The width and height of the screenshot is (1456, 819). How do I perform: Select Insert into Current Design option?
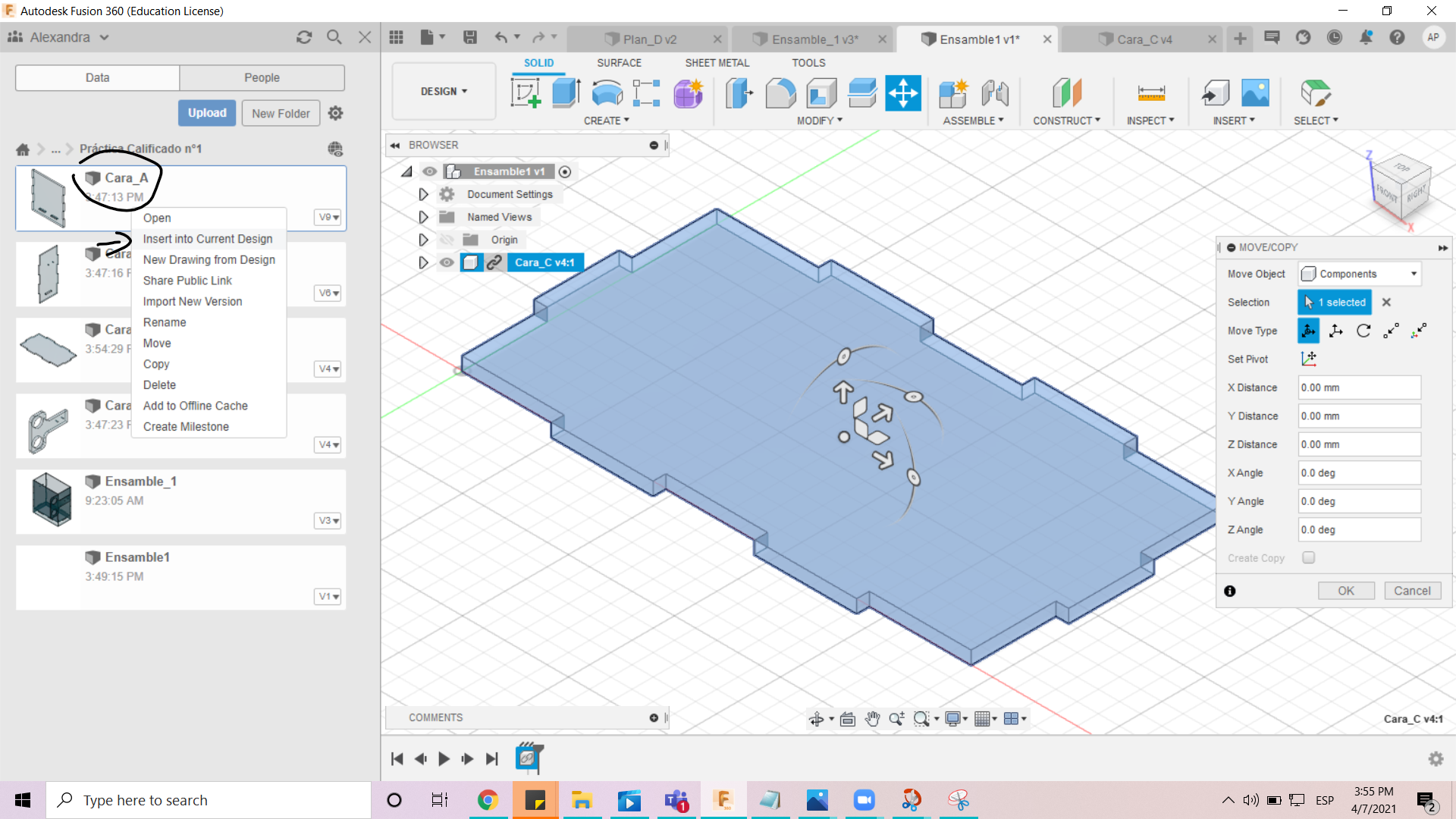click(208, 238)
